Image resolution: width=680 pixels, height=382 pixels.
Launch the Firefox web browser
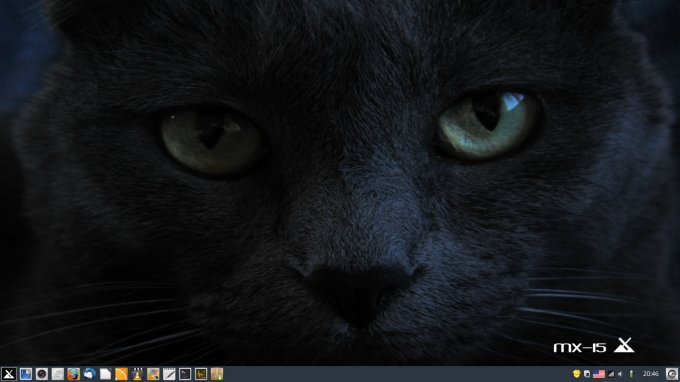coord(74,374)
